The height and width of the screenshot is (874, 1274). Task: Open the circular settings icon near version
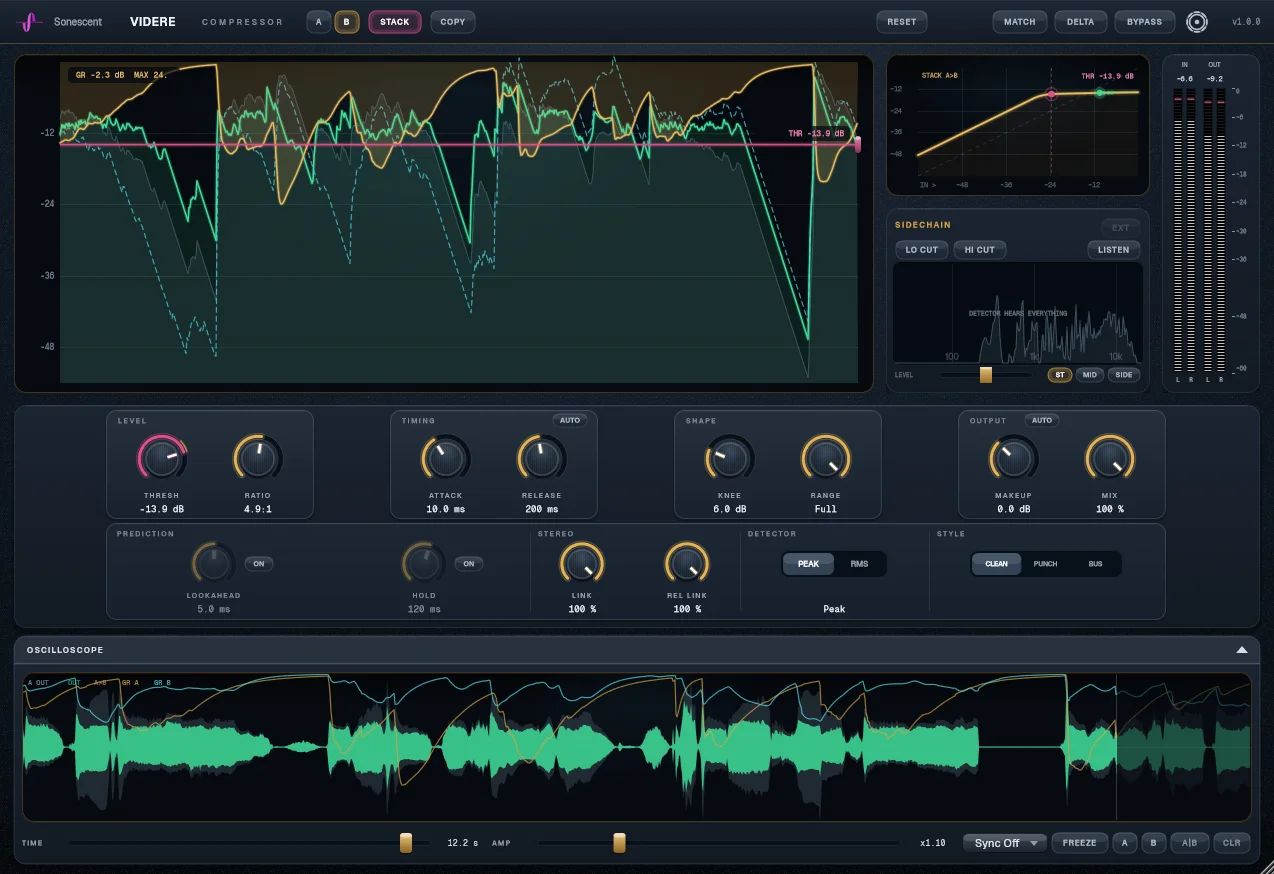click(1196, 22)
